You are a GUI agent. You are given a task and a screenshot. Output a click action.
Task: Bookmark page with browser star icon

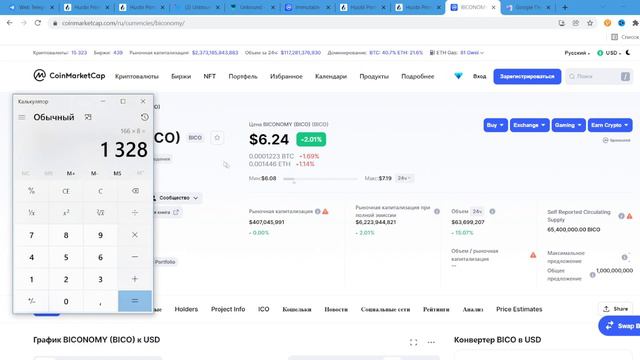tap(590, 23)
